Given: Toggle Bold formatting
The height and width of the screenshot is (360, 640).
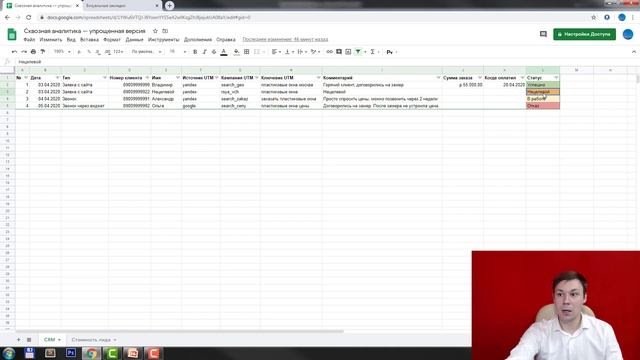Looking at the screenshot, I should tap(195, 52).
